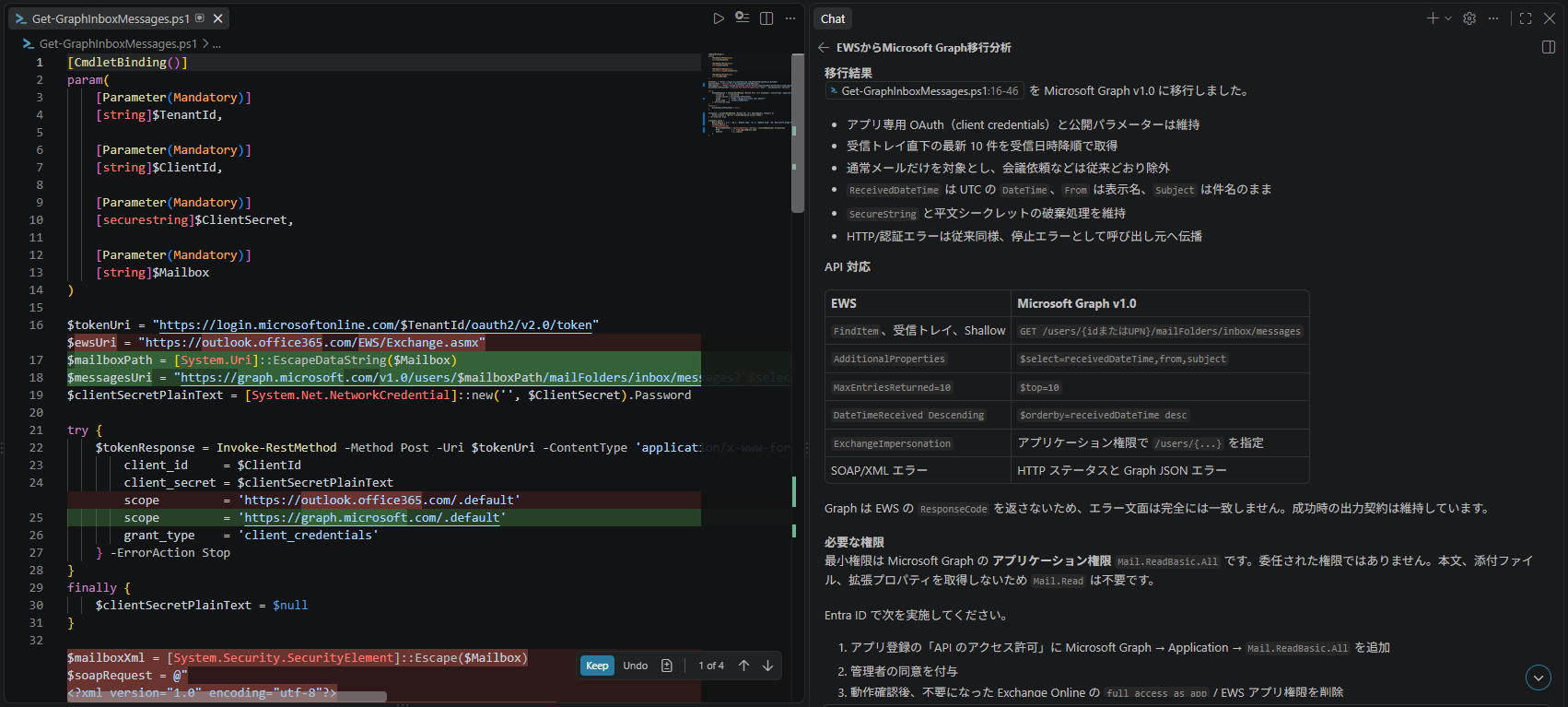The height and width of the screenshot is (707, 1568).
Task: Click the '移行結果' heading in chat
Action: pos(848,73)
